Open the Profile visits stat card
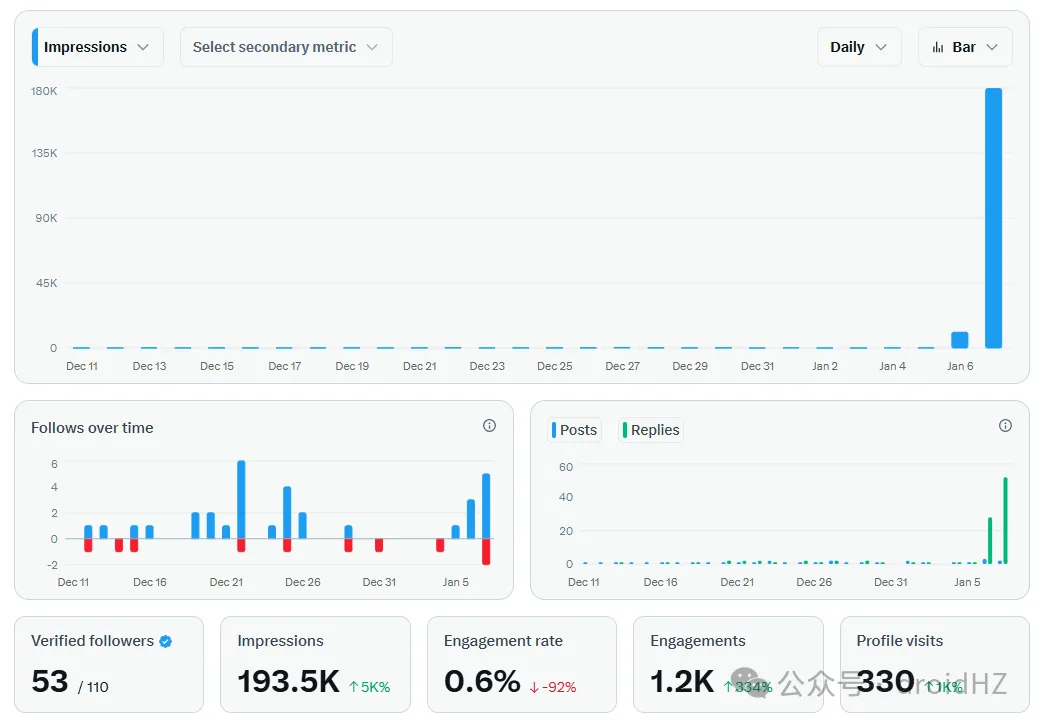1041x726 pixels. [x=934, y=664]
